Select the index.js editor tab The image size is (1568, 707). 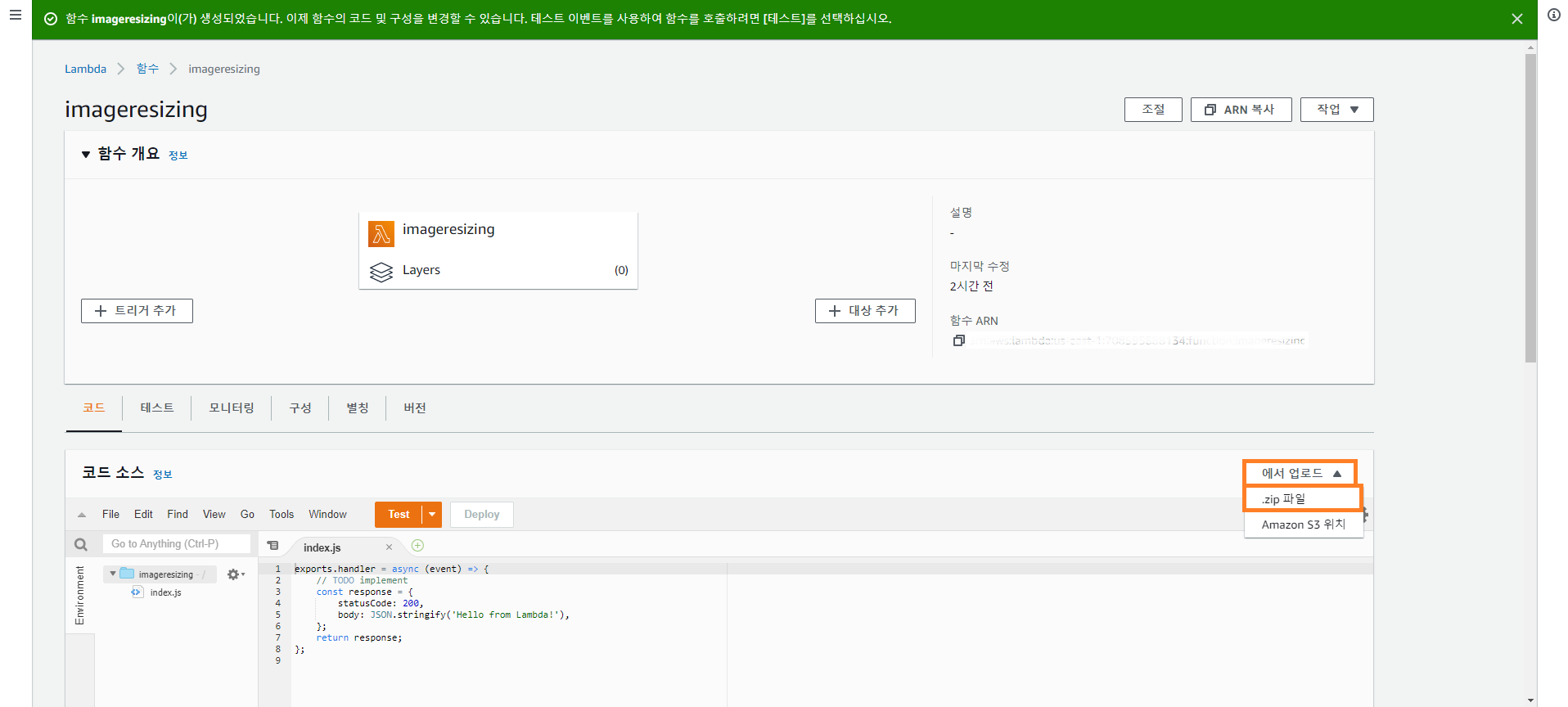(322, 547)
